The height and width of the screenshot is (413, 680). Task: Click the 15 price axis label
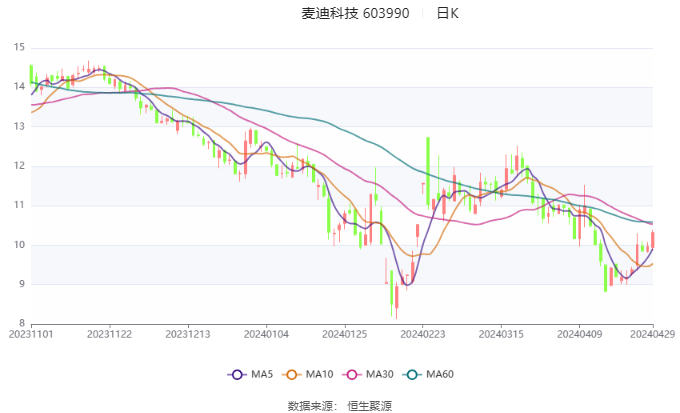19,47
